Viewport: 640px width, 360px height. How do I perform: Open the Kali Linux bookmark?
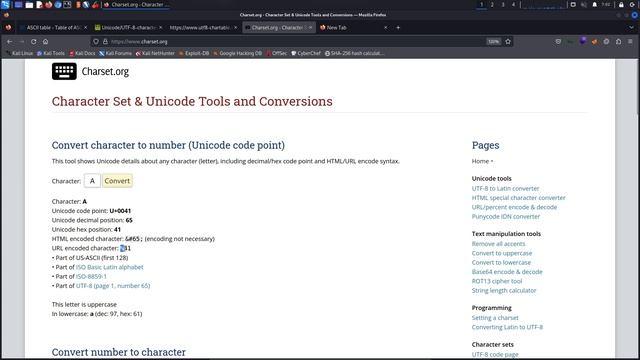point(19,53)
